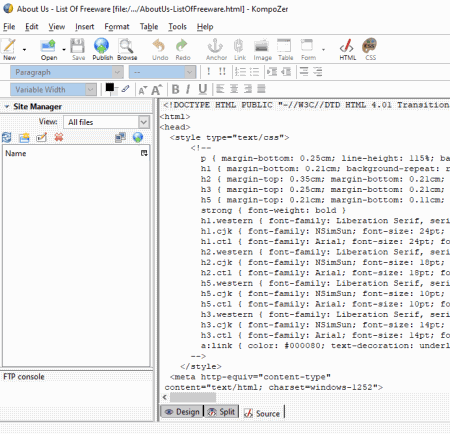Click the black text color swatch
This screenshot has width=450, height=434.
(110, 88)
